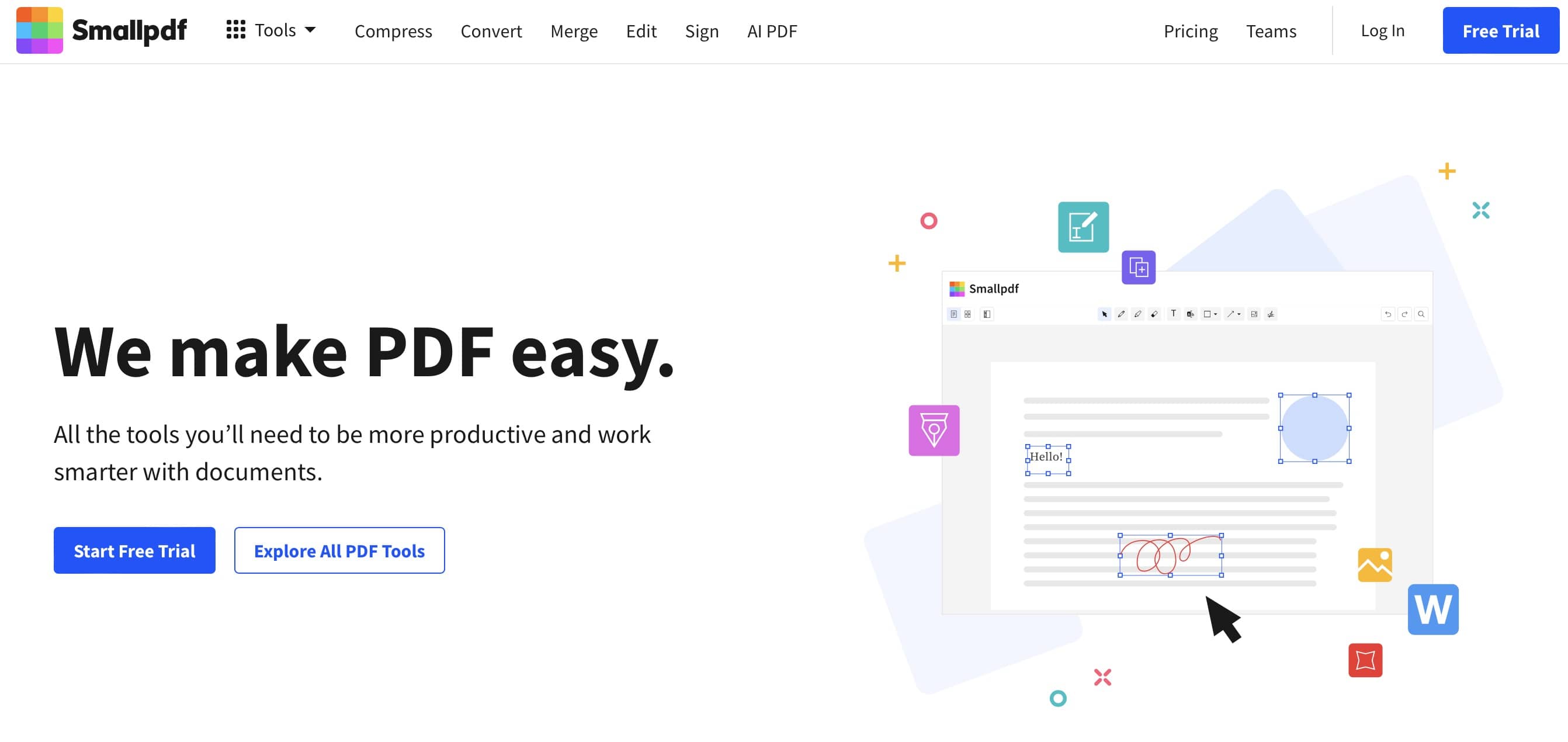This screenshot has width=1568, height=742.
Task: Open the arrow tool dropdown in editor
Action: click(x=1239, y=314)
